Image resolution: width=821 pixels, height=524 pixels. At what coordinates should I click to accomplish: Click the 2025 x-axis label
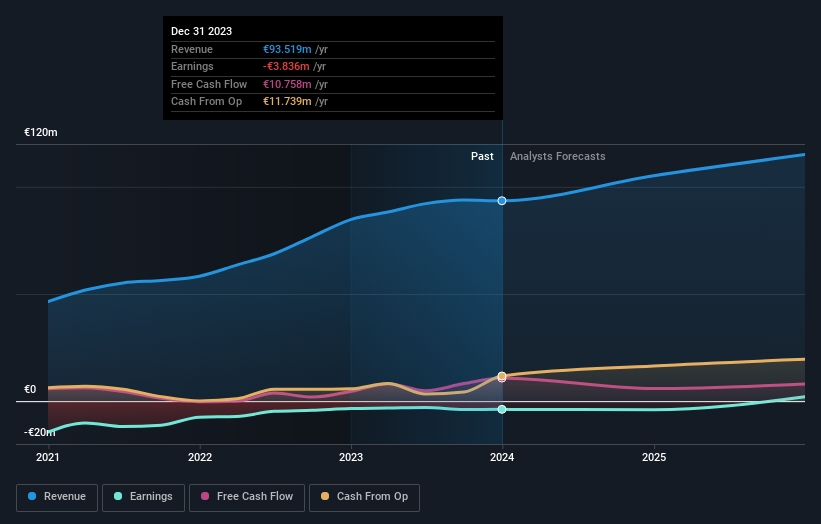654,458
